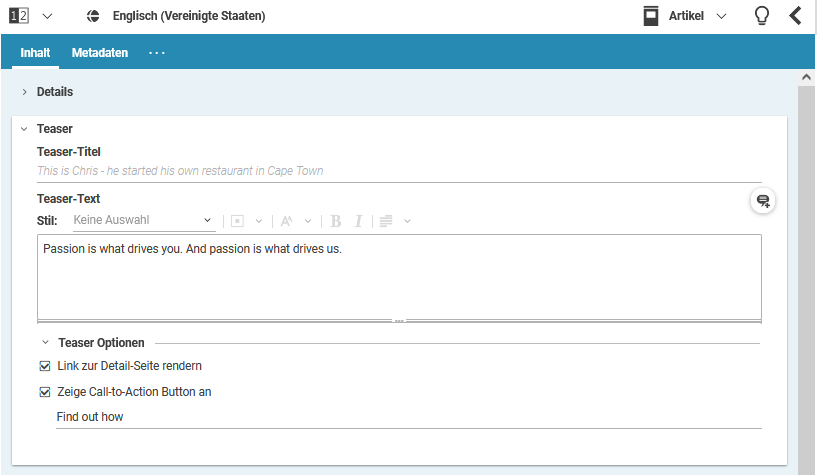Switch to the Metadaten tab

pos(100,52)
